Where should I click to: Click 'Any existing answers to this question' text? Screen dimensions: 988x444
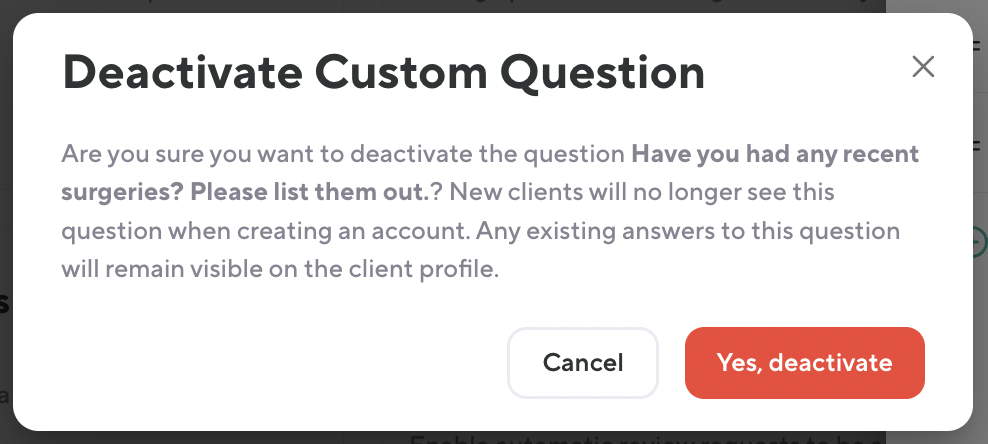coord(688,231)
